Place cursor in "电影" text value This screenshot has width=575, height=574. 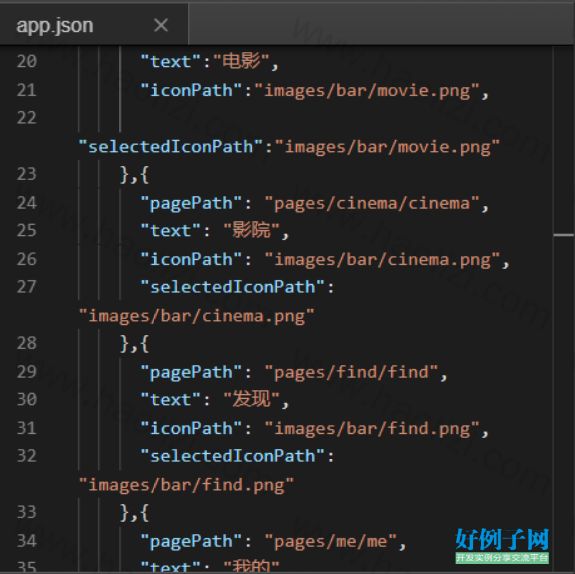click(241, 61)
